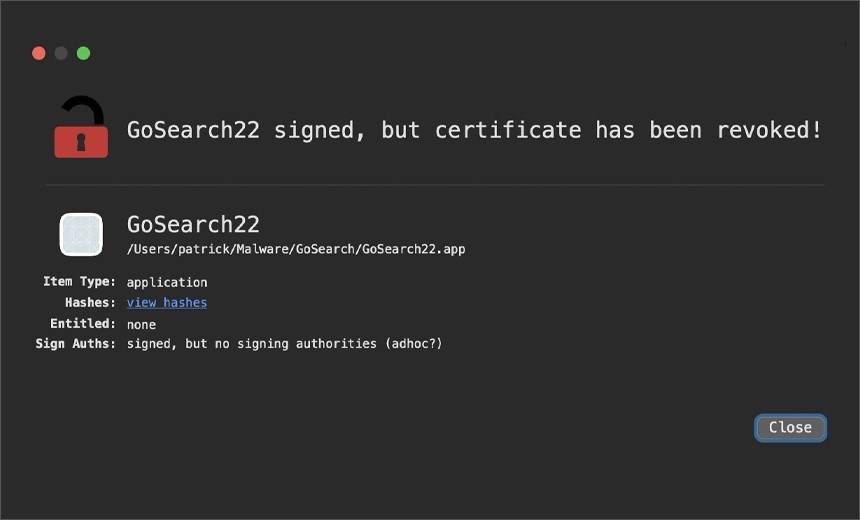Select the GoSearch22.app file path text

[x=296, y=250]
